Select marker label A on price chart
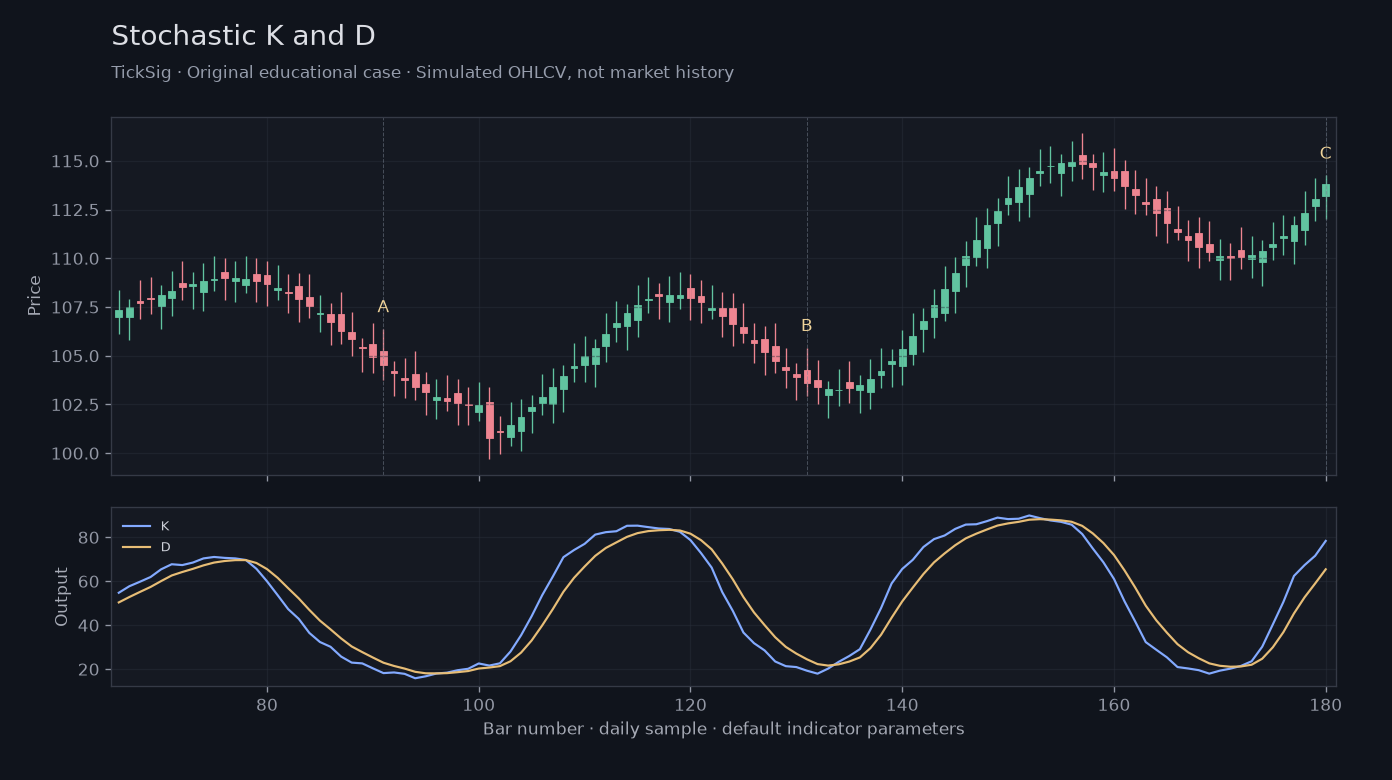The width and height of the screenshot is (1392, 780). [383, 307]
